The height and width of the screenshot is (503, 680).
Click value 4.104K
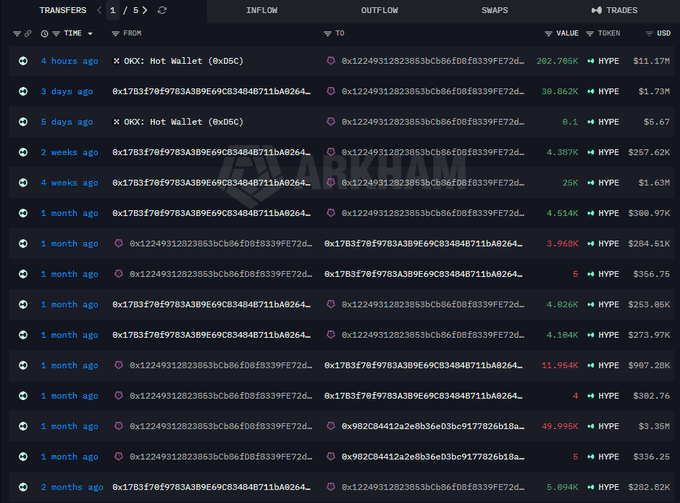point(562,335)
